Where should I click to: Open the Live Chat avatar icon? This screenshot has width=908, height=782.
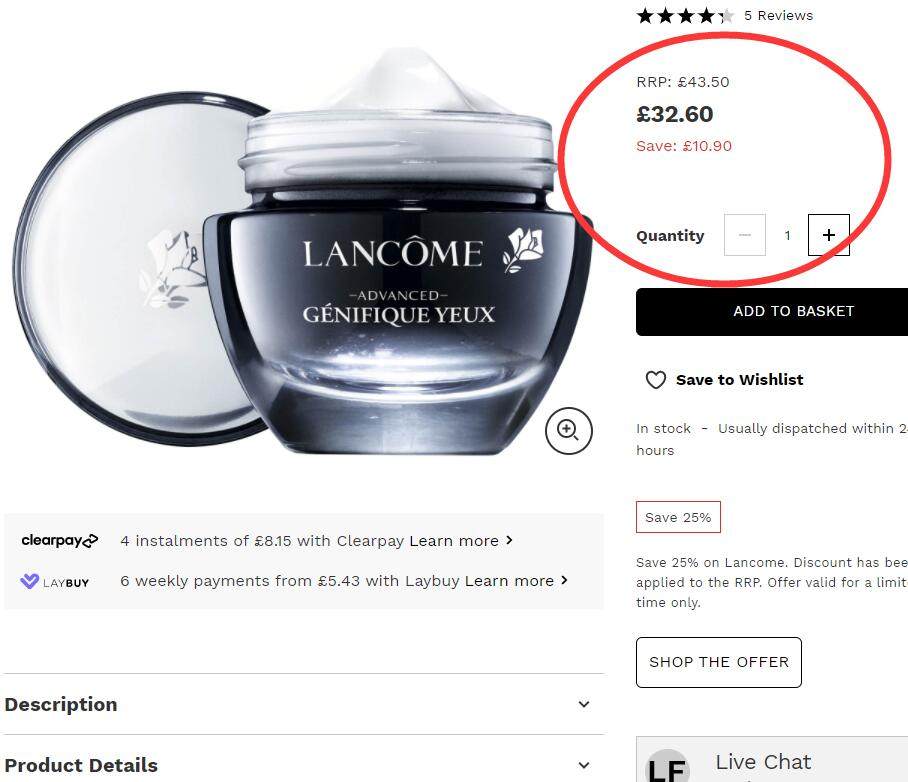[667, 768]
